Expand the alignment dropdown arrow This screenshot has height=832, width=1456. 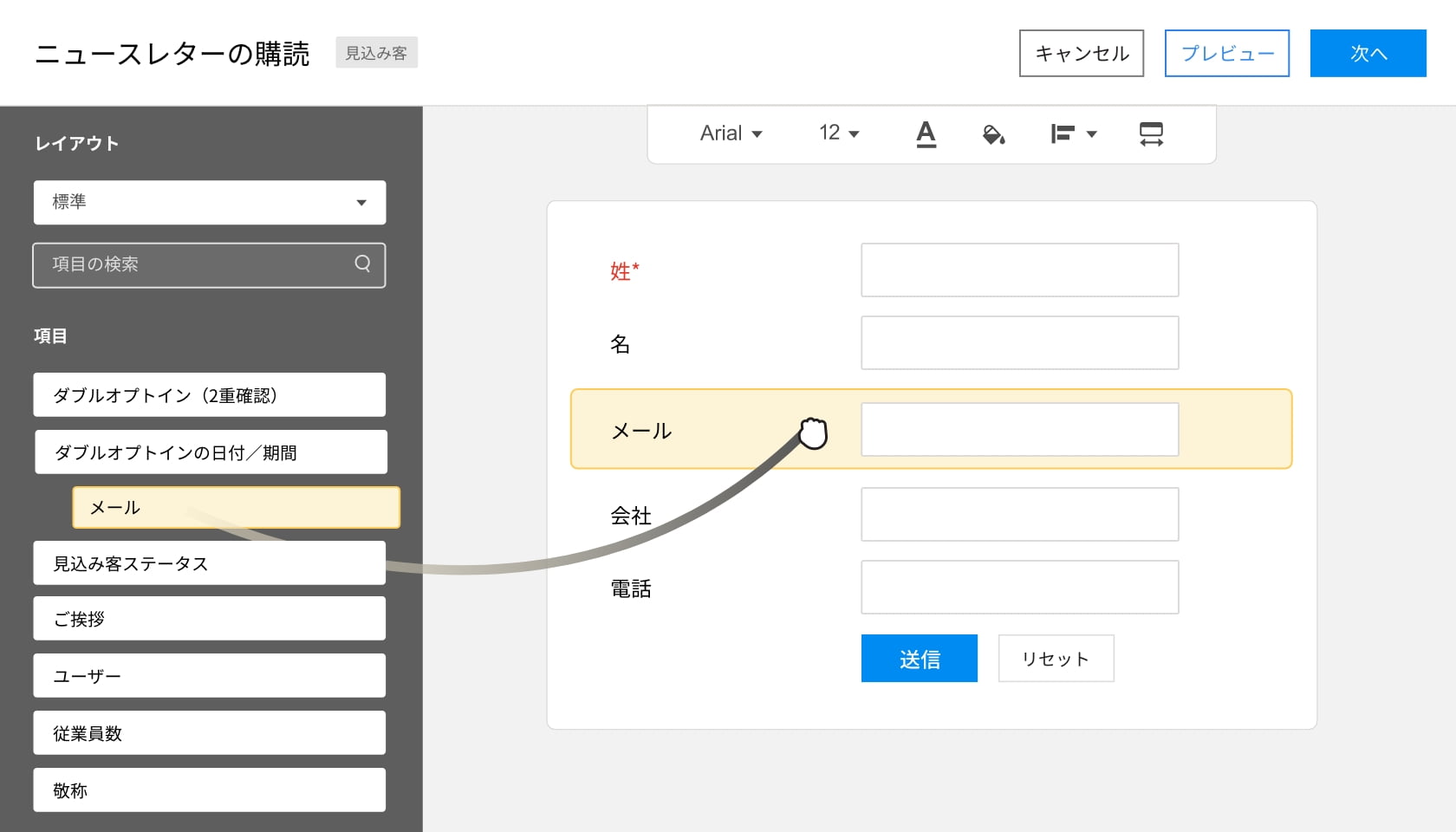(x=1092, y=134)
